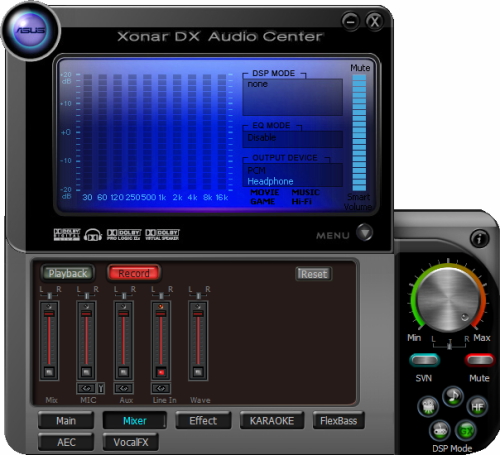
Task: Click the EQ MODE Disable field
Action: [293, 139]
